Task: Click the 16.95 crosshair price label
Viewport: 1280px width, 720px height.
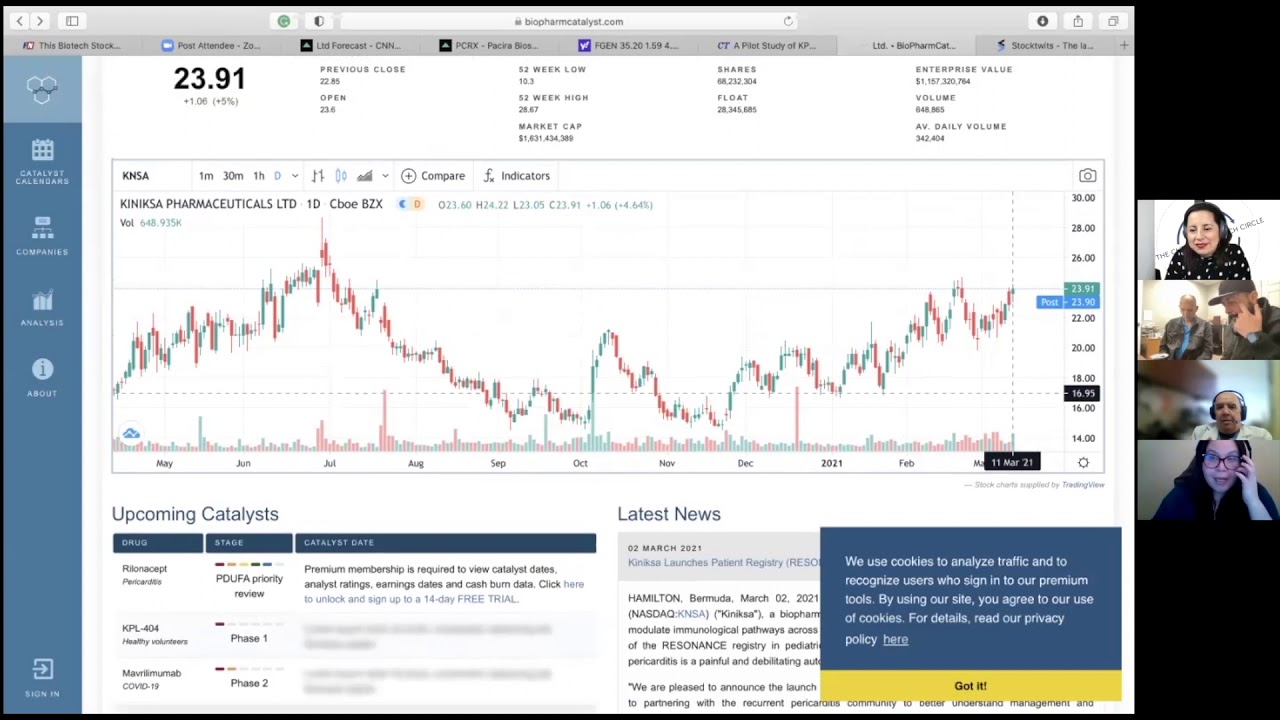Action: (x=1082, y=393)
